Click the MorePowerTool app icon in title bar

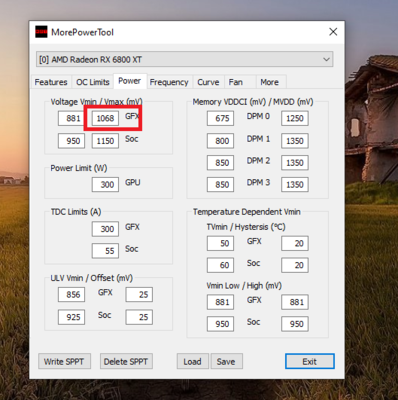(41, 32)
